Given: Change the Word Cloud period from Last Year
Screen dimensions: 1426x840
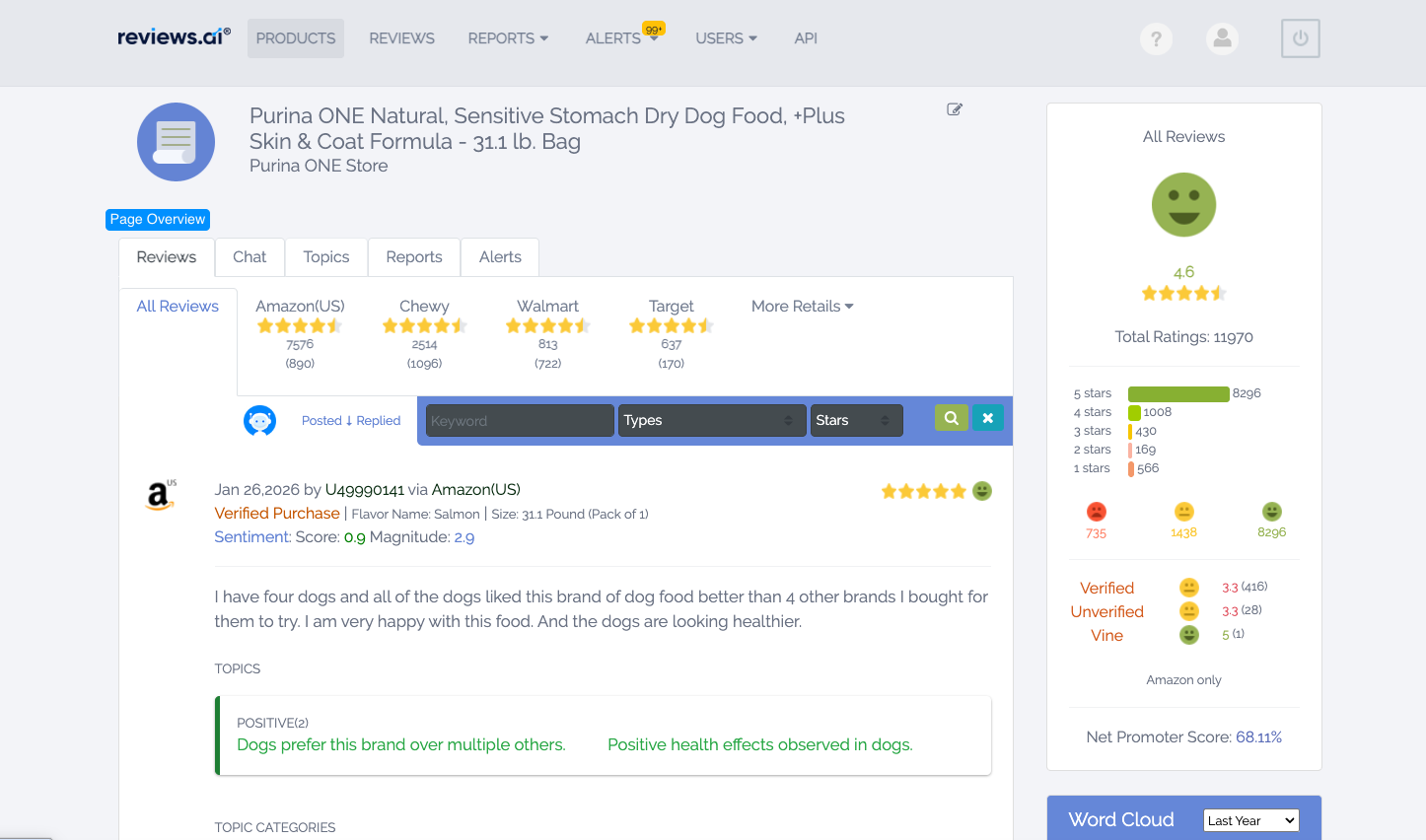Looking at the screenshot, I should 1250,820.
